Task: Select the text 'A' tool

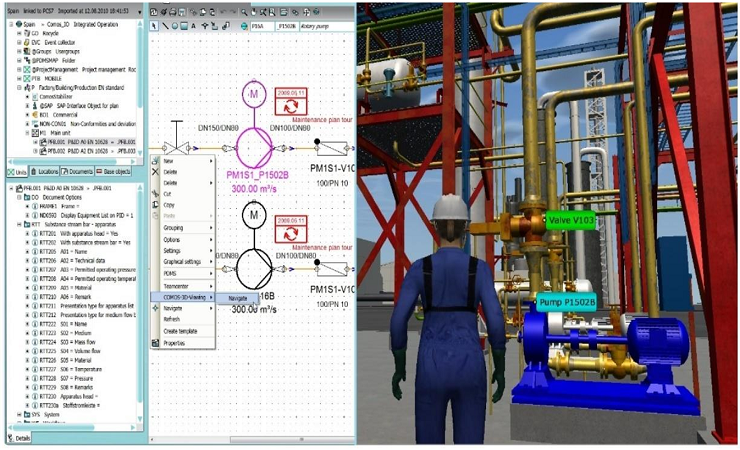Action: [x=193, y=26]
